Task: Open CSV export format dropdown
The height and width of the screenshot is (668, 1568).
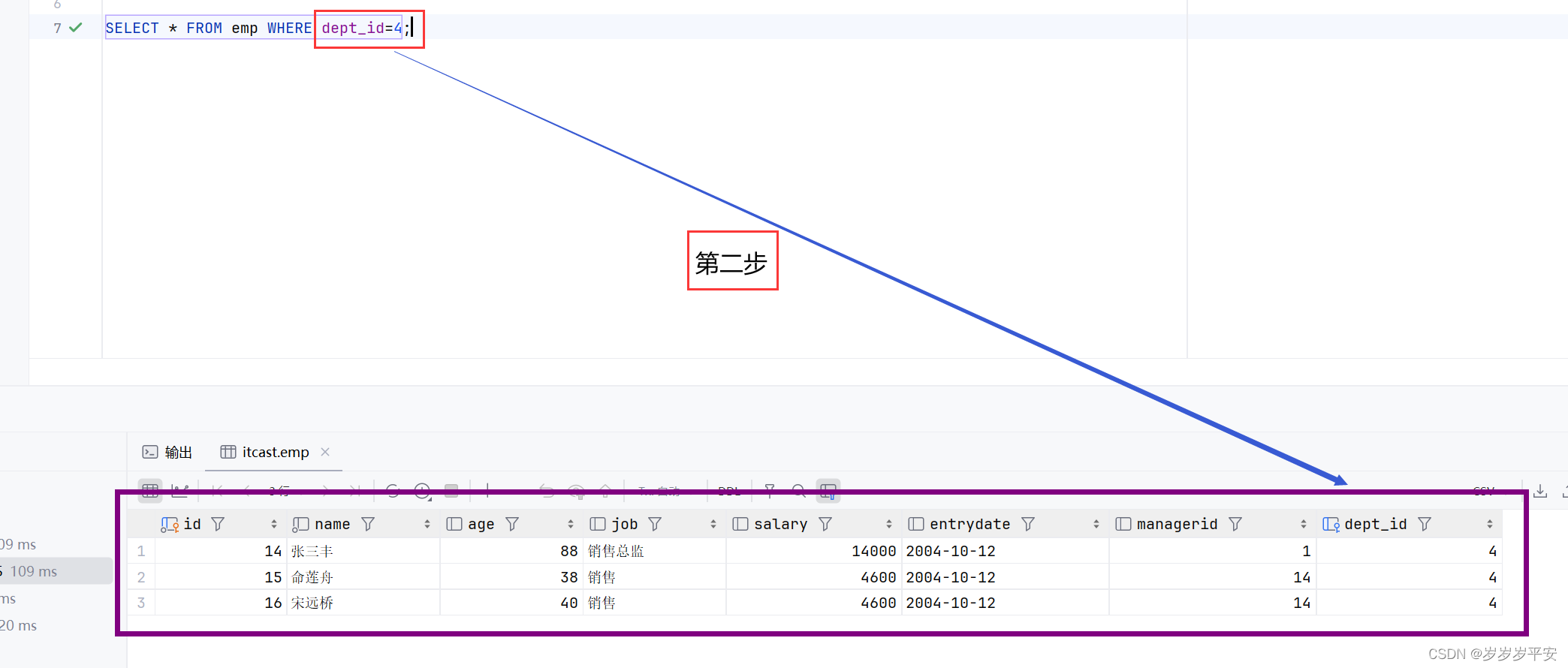Action: click(x=1484, y=491)
